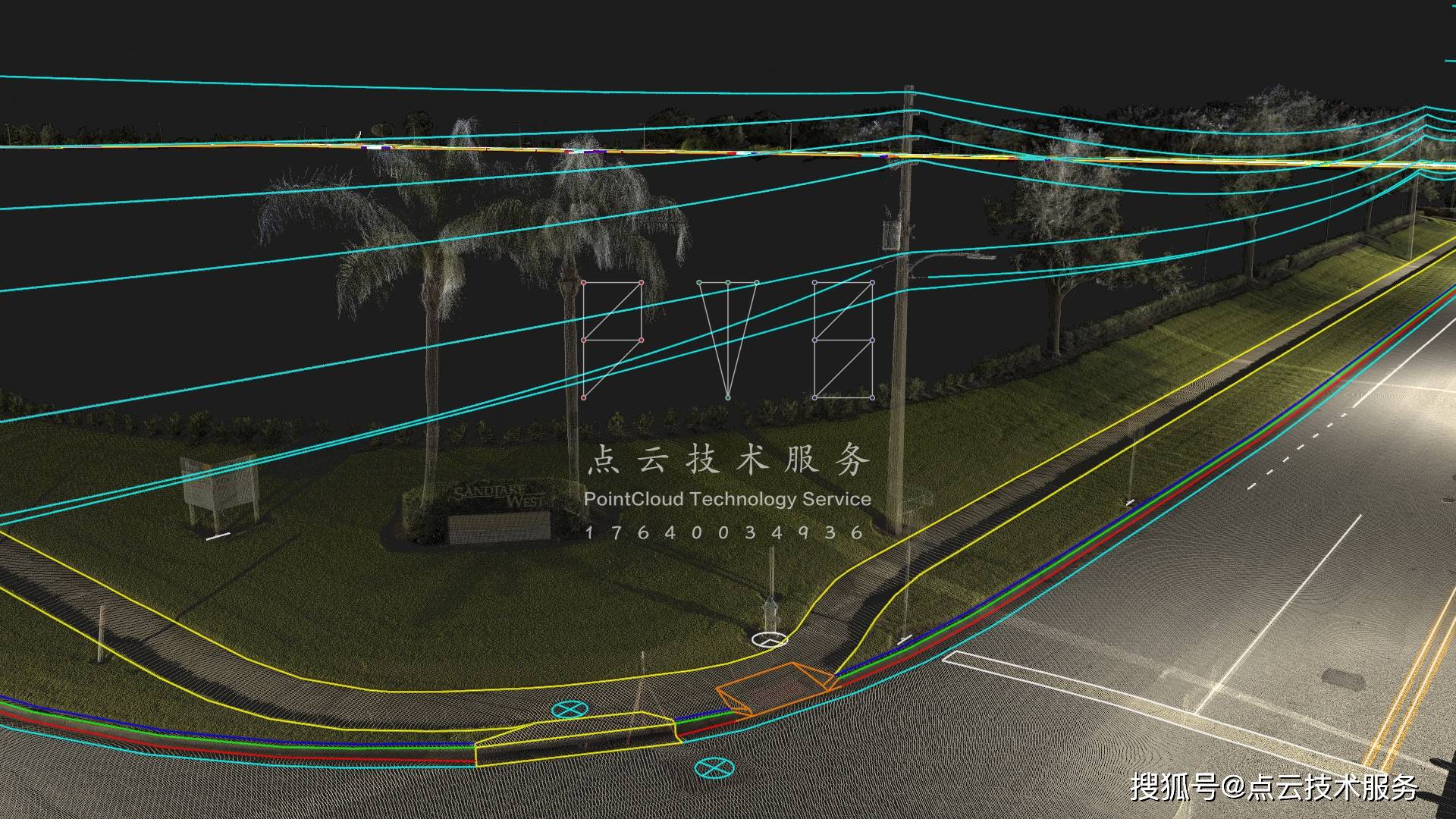
Task: Click the phone number 17640034936
Action: pyautogui.click(x=725, y=532)
